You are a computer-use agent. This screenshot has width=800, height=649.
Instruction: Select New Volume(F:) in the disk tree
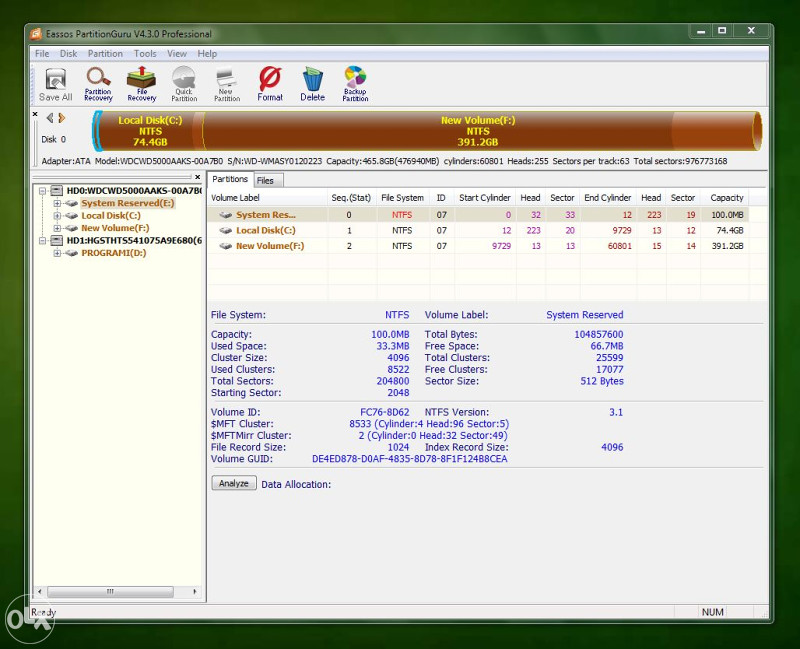(x=115, y=228)
